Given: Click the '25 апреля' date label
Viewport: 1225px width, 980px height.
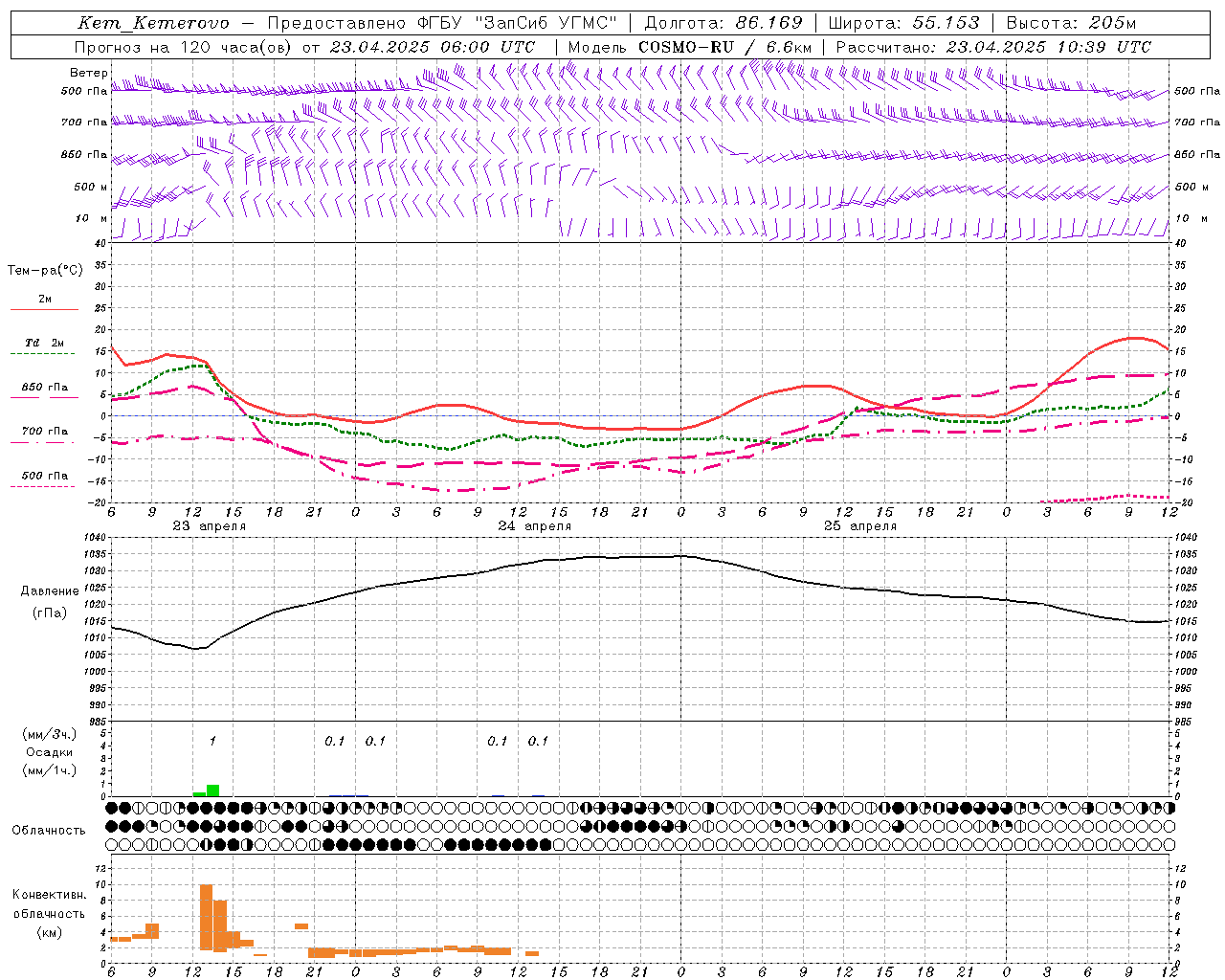Looking at the screenshot, I should pos(859,526).
